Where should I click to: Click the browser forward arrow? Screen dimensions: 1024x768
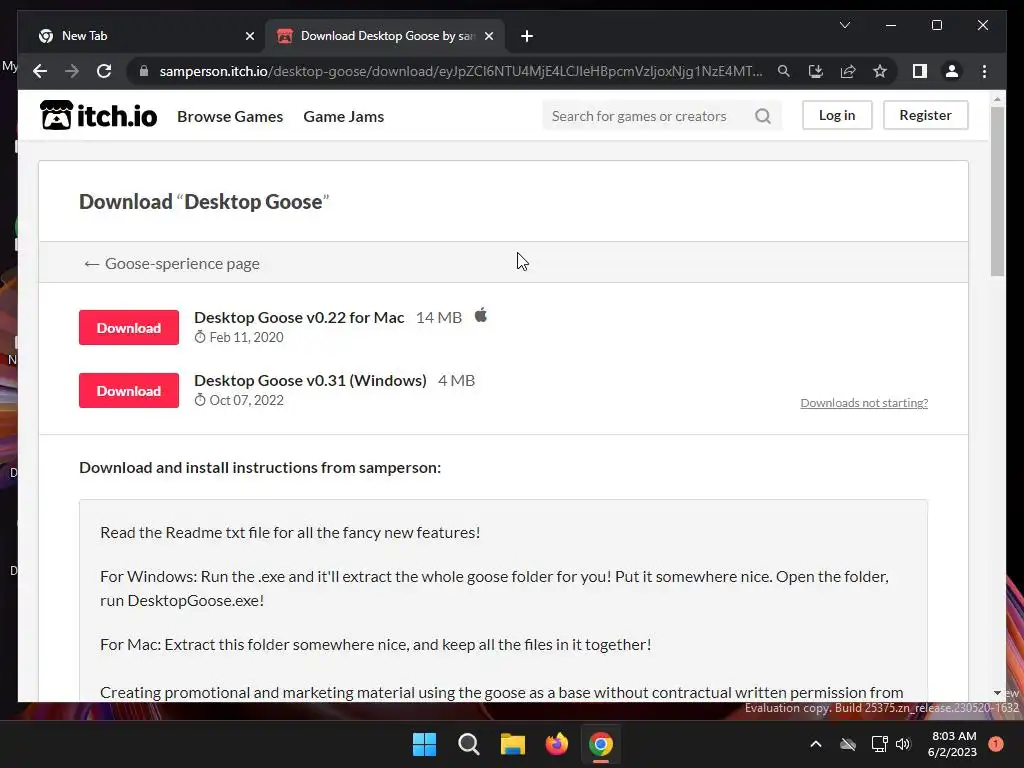[72, 71]
